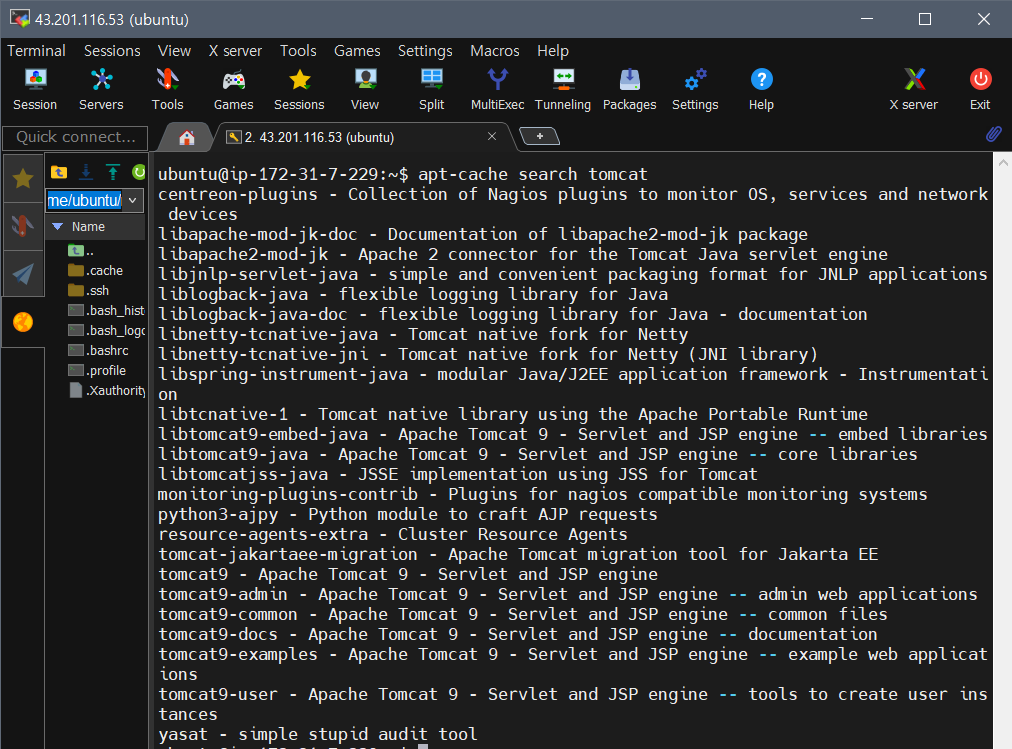1012x749 pixels.
Task: Open the Games menu in the menu bar
Action: [x=357, y=50]
